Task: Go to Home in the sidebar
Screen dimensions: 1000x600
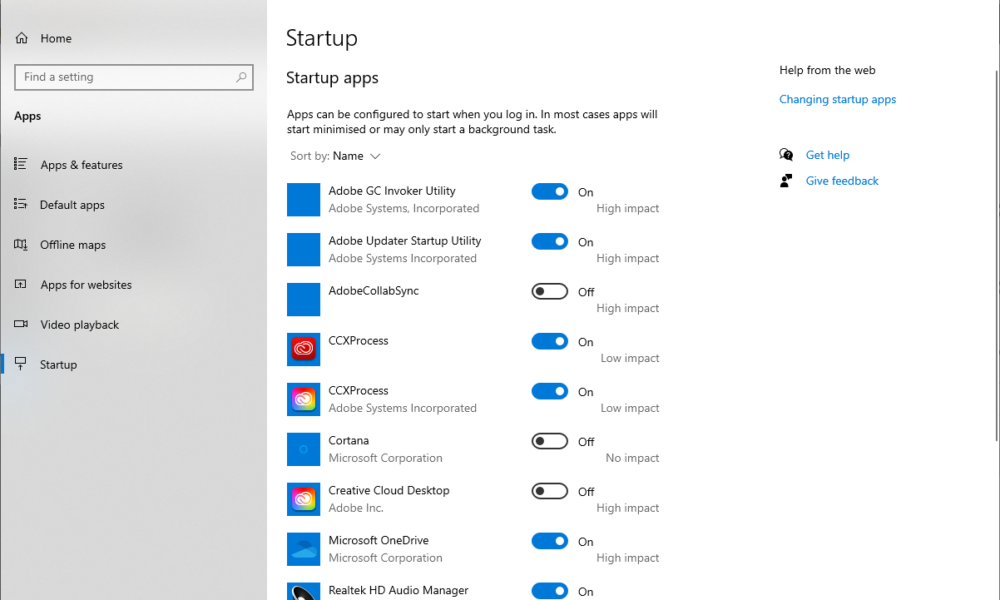Action: [x=56, y=38]
